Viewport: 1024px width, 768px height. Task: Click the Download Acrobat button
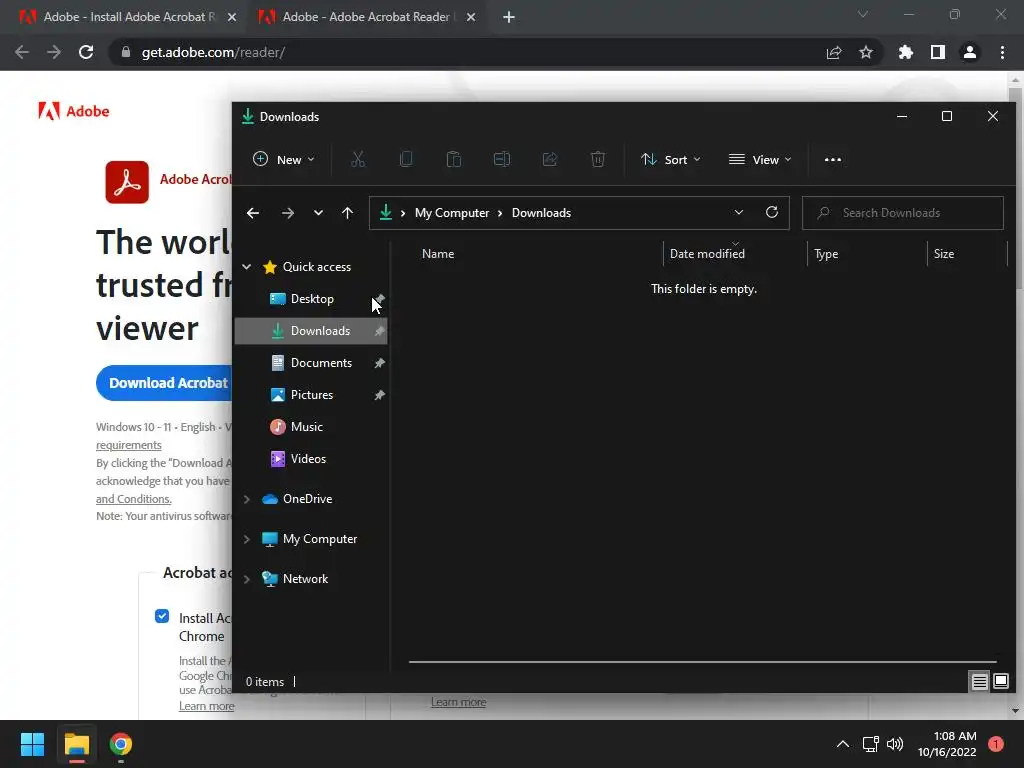(165, 383)
